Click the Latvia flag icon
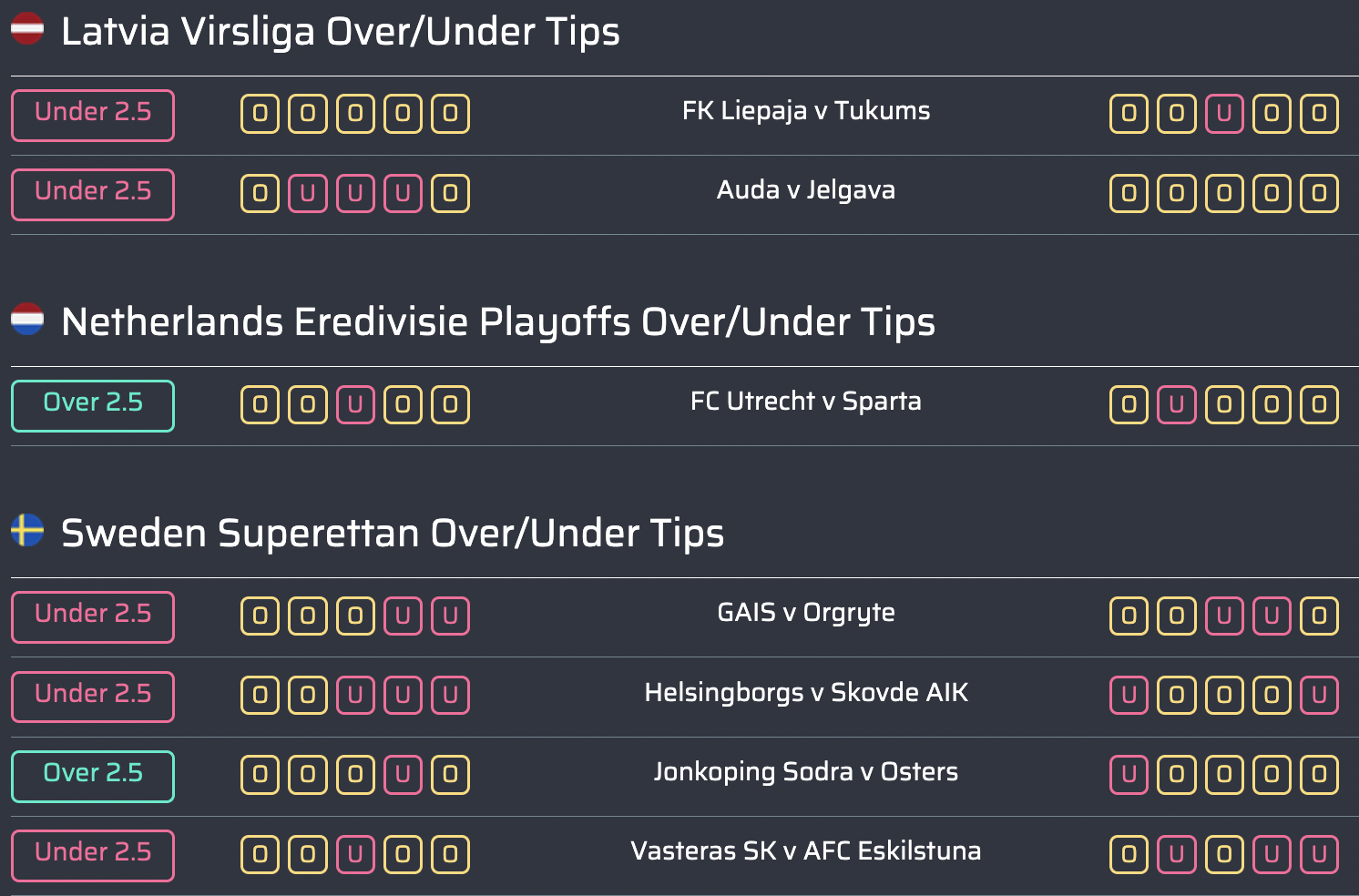1359x896 pixels. click(x=27, y=28)
